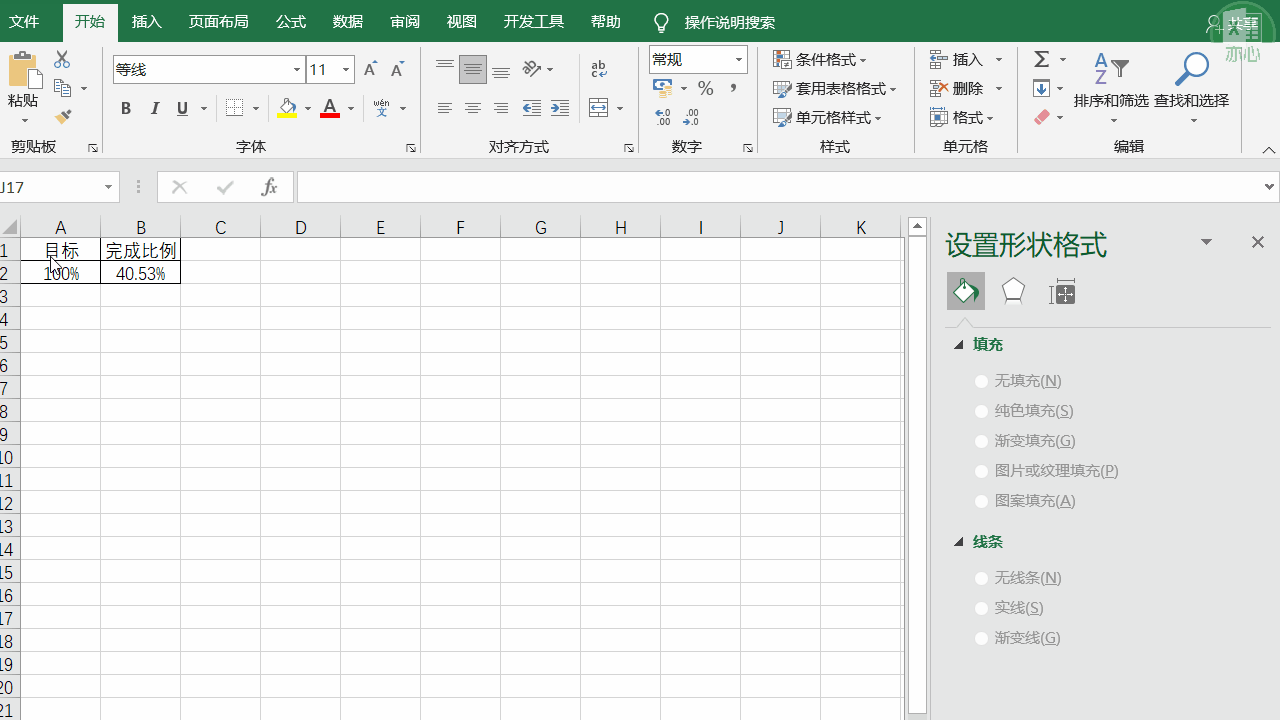Click the Copy icon in clipboard group

click(63, 88)
